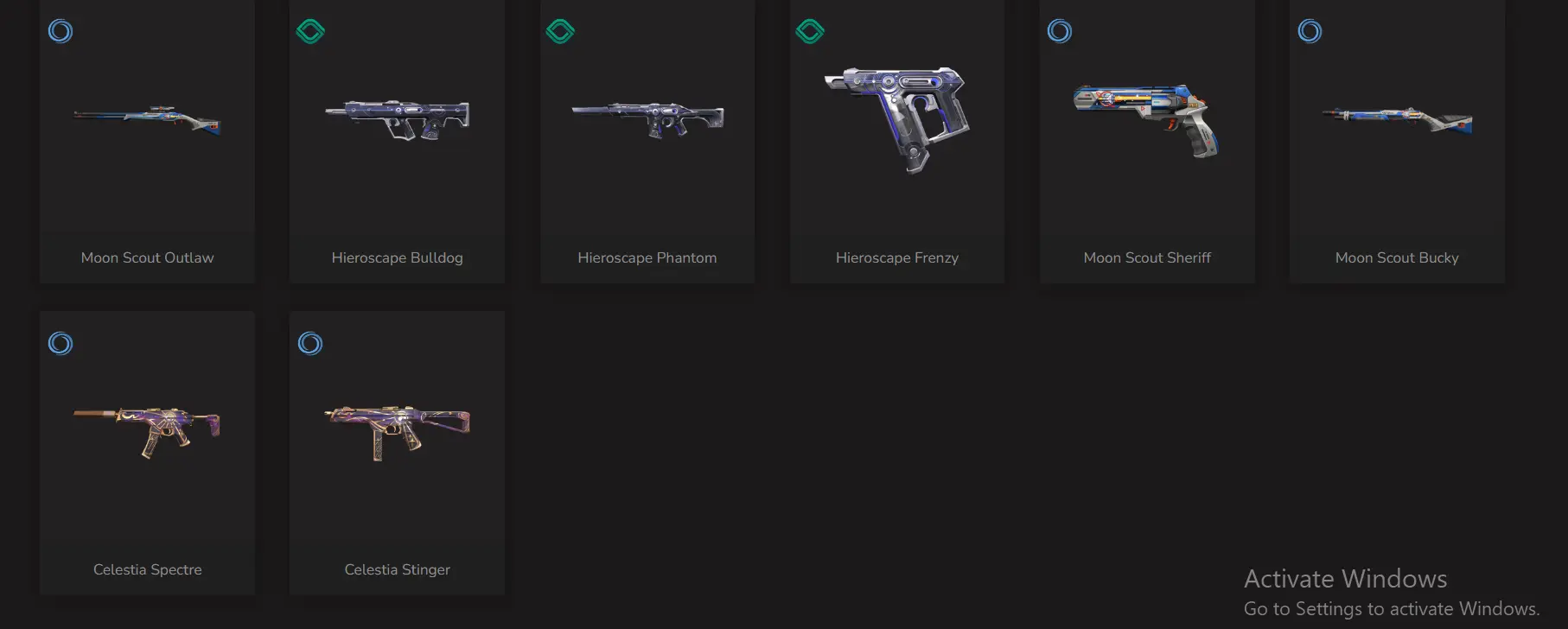Click the blue tier icon on Celestia Spectre card

pos(61,344)
